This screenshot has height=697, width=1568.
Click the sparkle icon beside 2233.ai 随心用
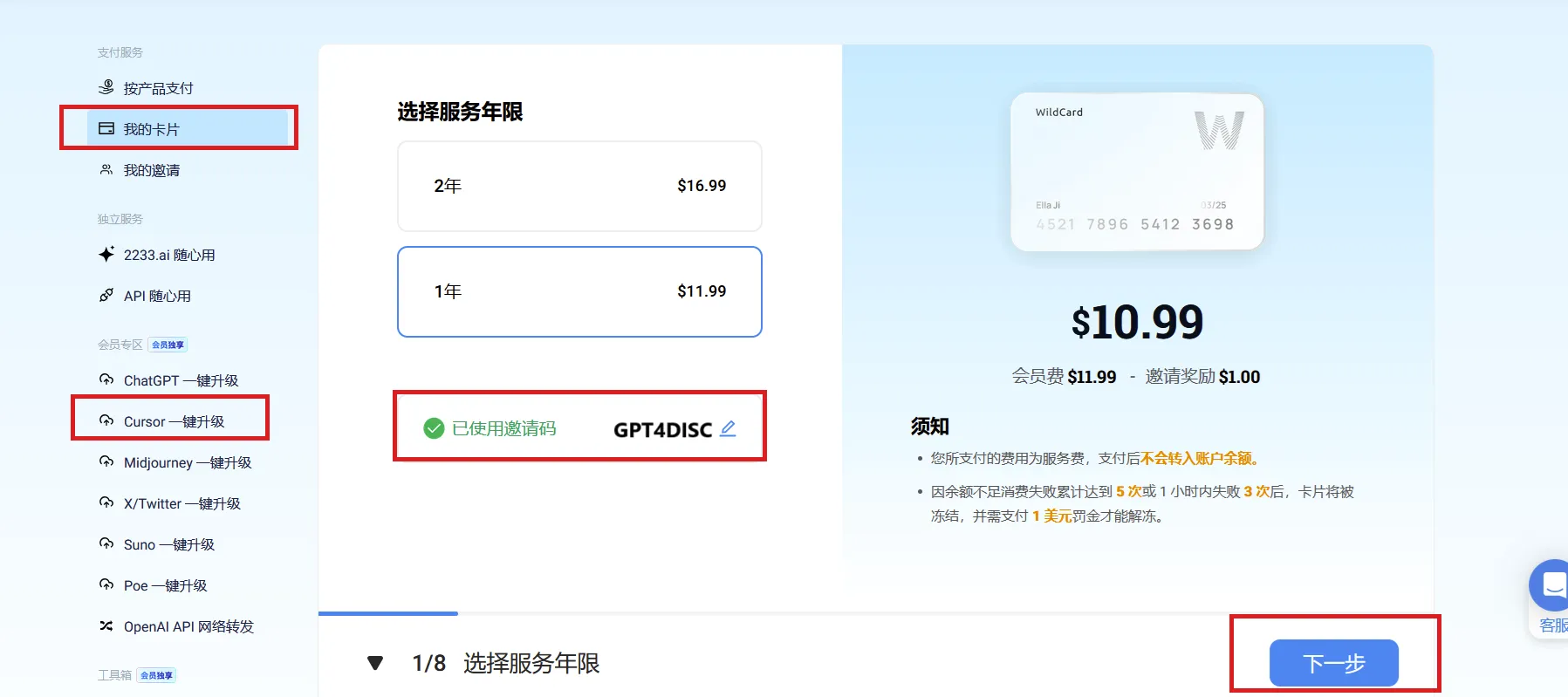106,254
